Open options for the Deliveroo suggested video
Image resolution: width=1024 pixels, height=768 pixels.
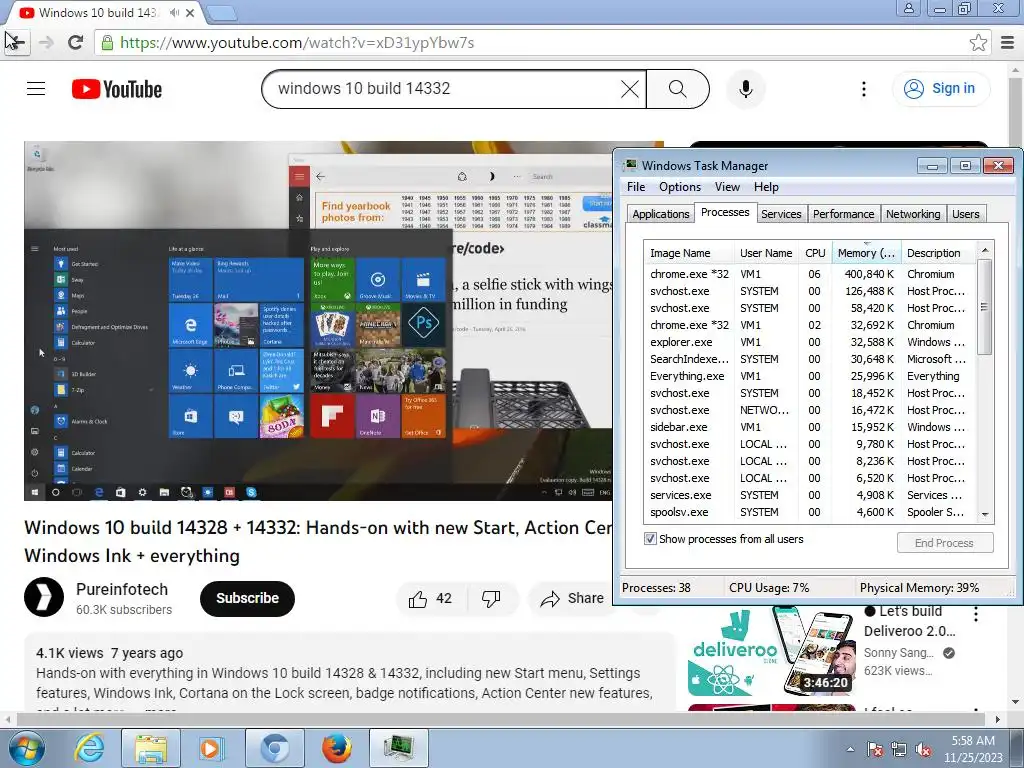pyautogui.click(x=976, y=614)
